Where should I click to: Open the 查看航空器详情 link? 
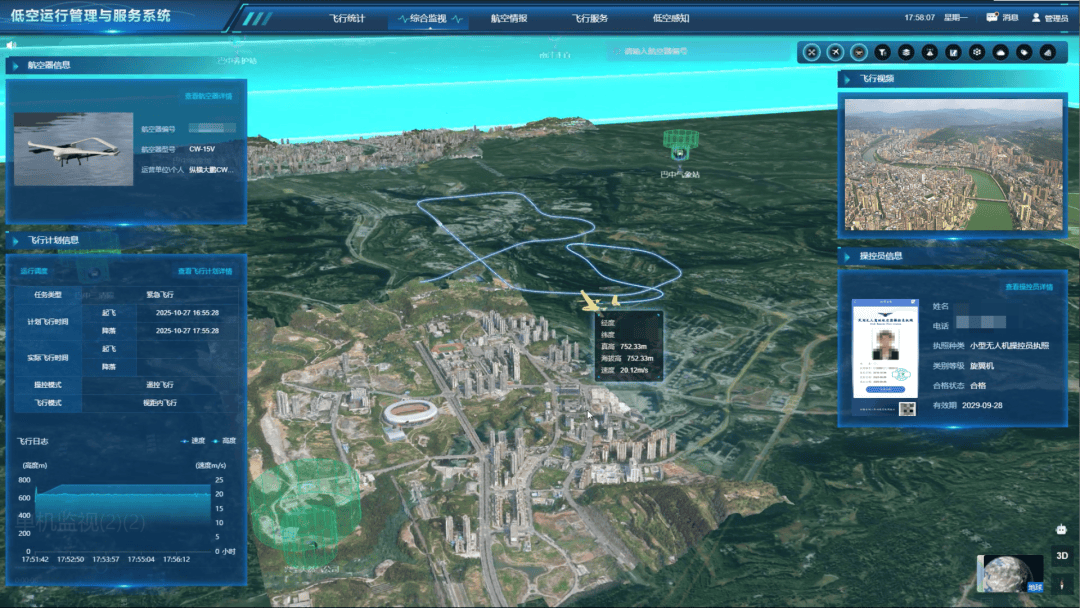pos(208,96)
